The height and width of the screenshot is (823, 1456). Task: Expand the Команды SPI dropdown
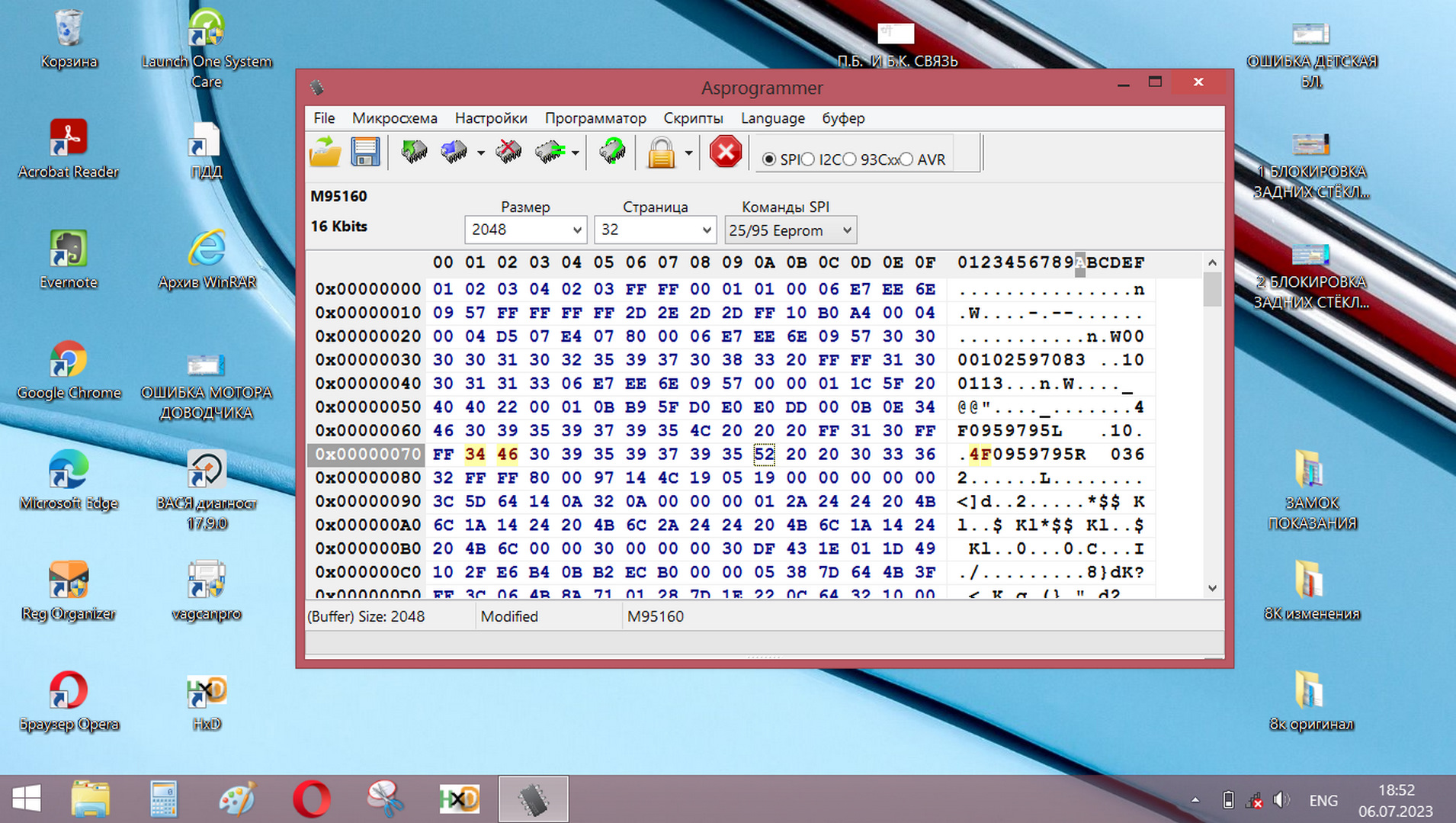tap(846, 230)
